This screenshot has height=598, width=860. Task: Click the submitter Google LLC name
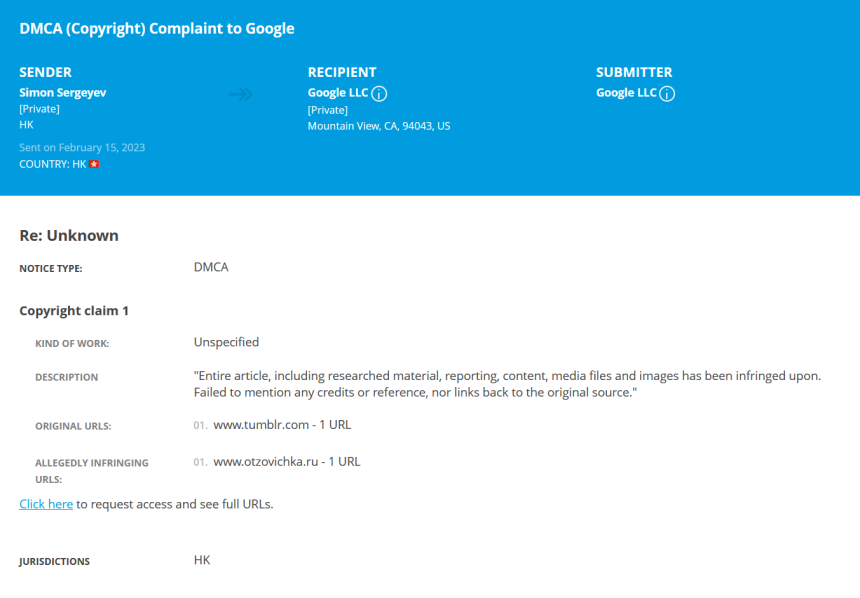[626, 93]
